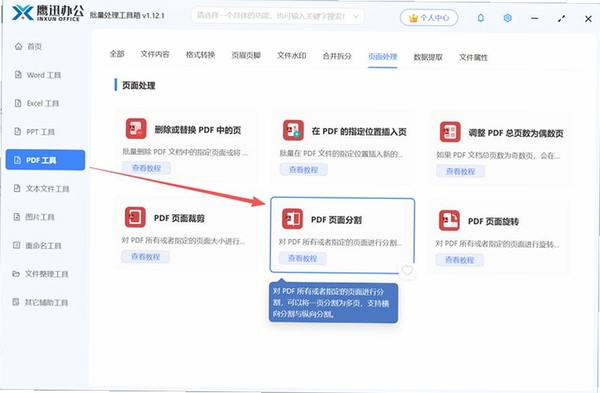Click the 首页 home icon
This screenshot has width=600, height=393.
[18, 46]
